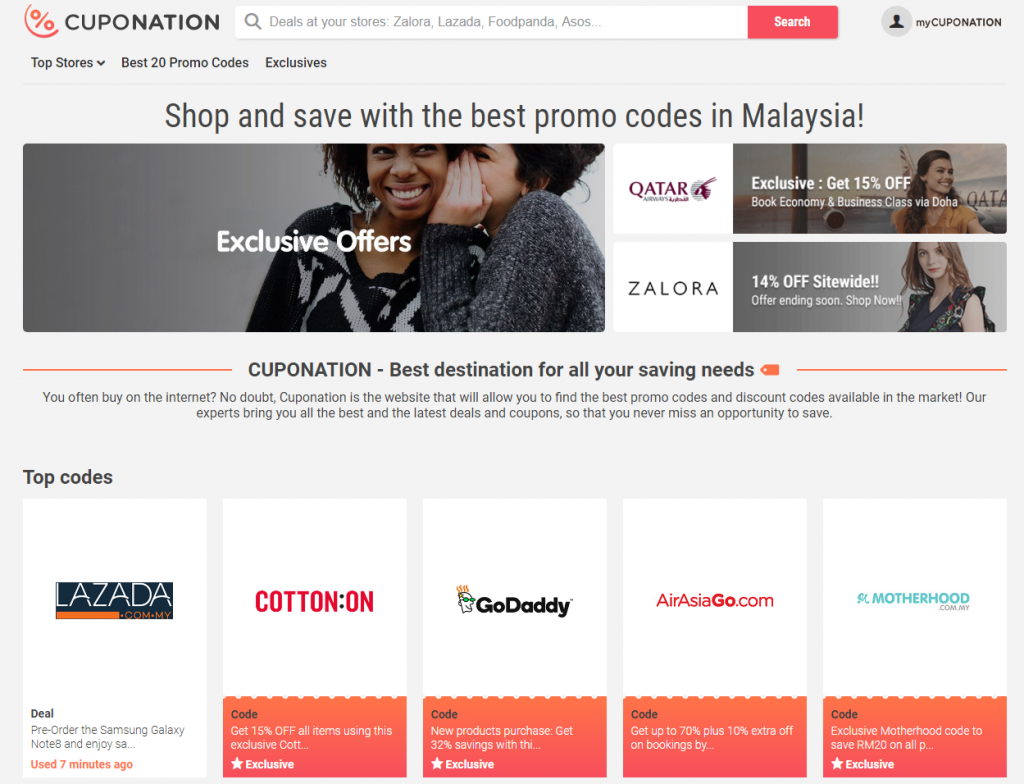
Task: Click the Cuponation percent logo icon
Action: [x=40, y=22]
